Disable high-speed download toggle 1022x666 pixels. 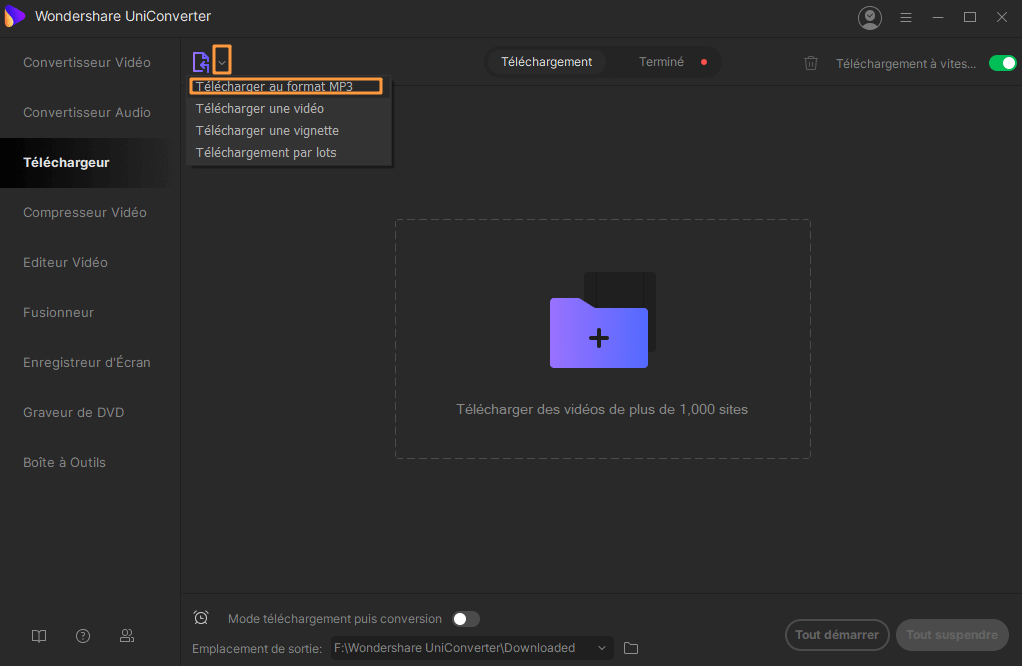coord(1002,63)
